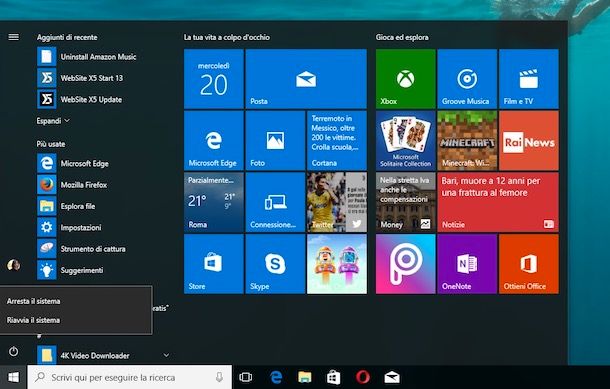The width and height of the screenshot is (610, 389).
Task: Open the Minecraft tile
Action: (467, 140)
